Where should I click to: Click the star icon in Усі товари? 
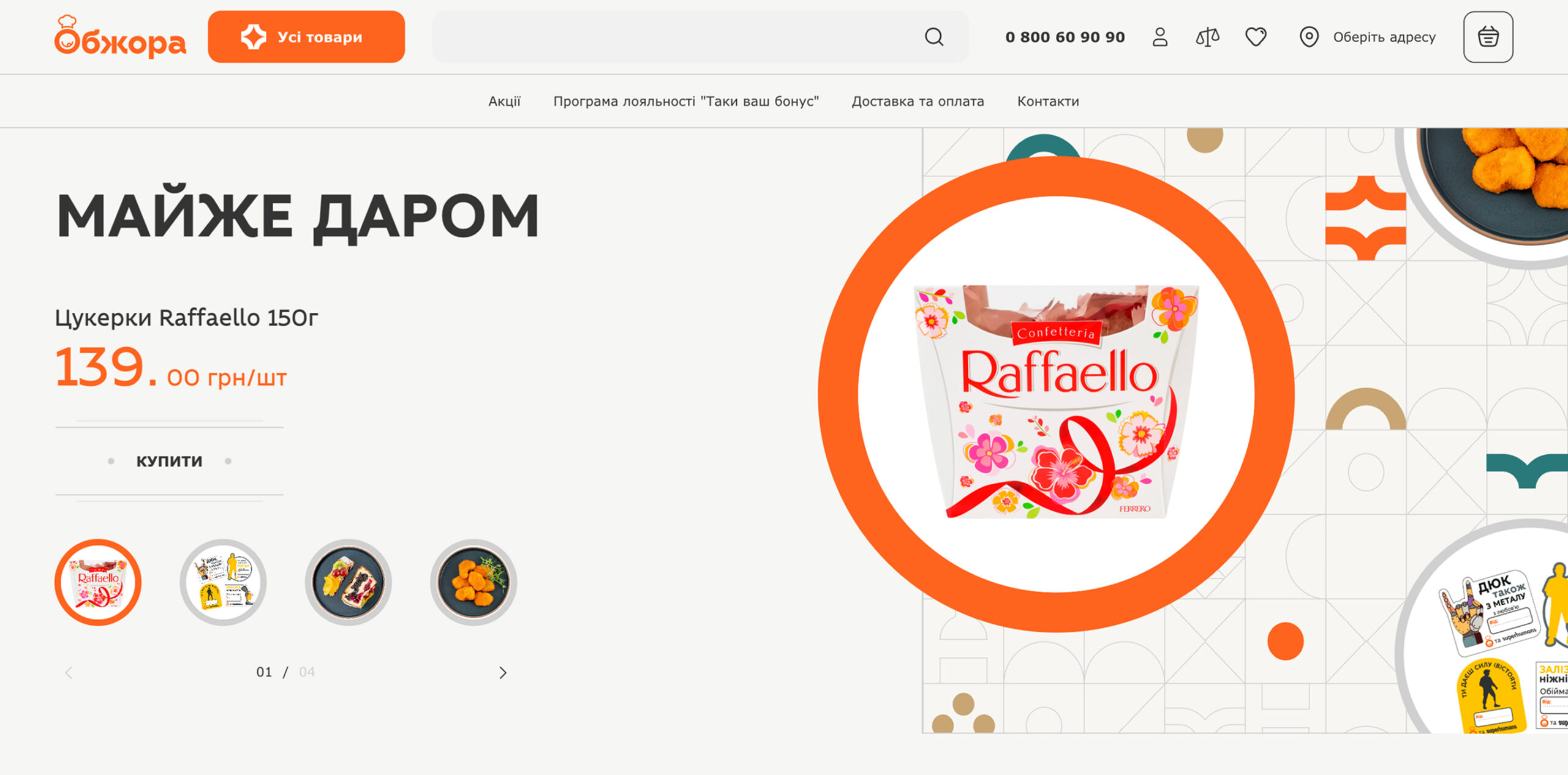pyautogui.click(x=253, y=37)
